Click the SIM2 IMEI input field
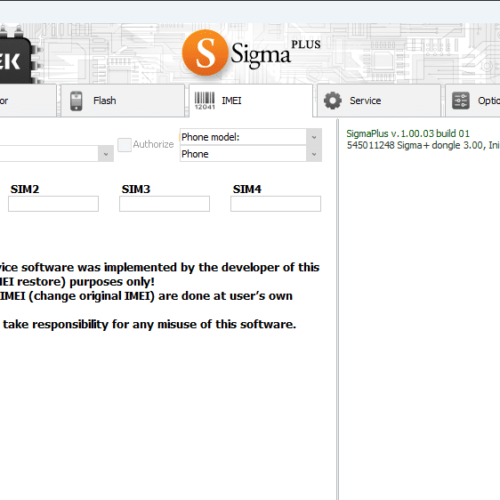Screen dimensions: 500x500 point(53,204)
